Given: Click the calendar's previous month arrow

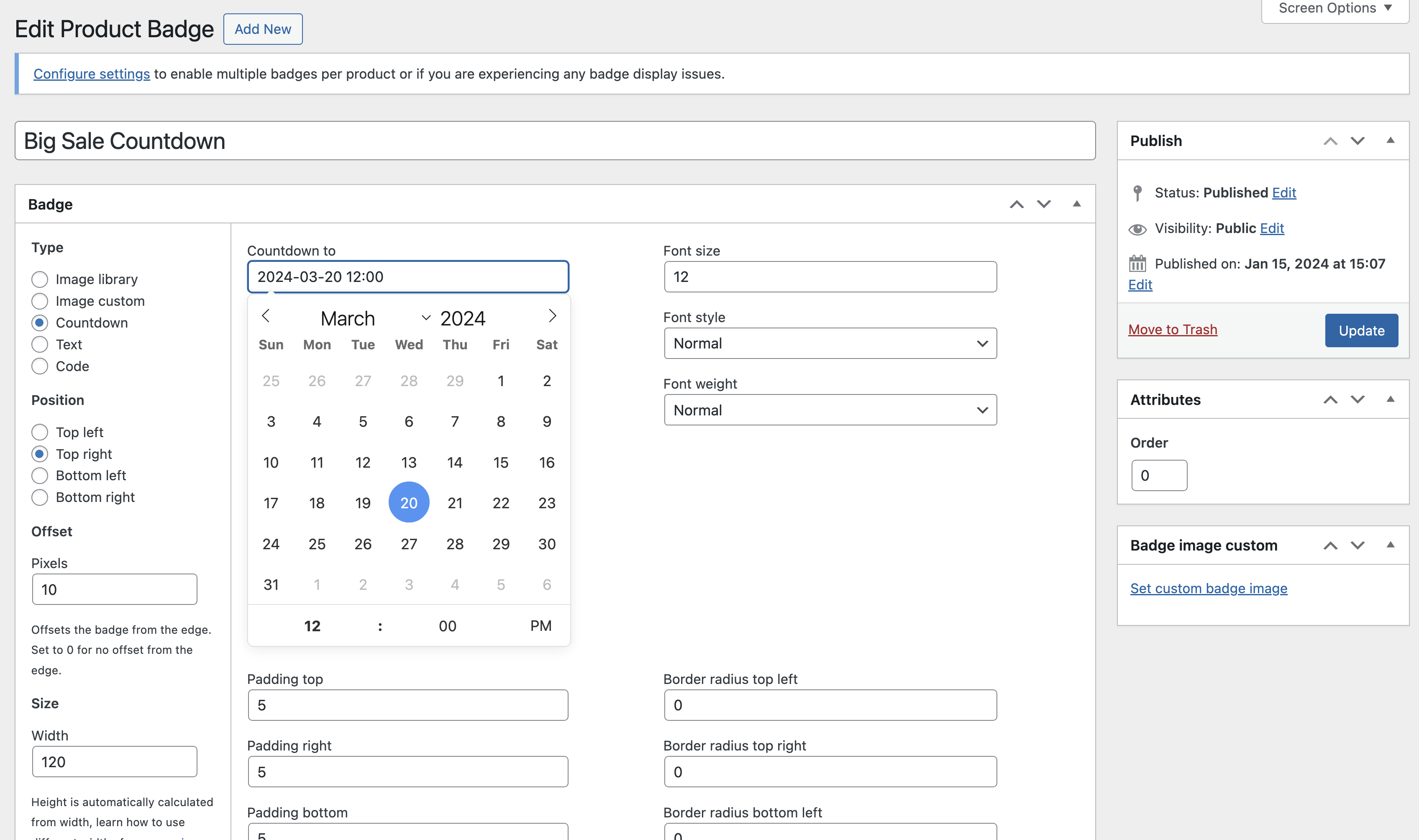Looking at the screenshot, I should coord(266,316).
